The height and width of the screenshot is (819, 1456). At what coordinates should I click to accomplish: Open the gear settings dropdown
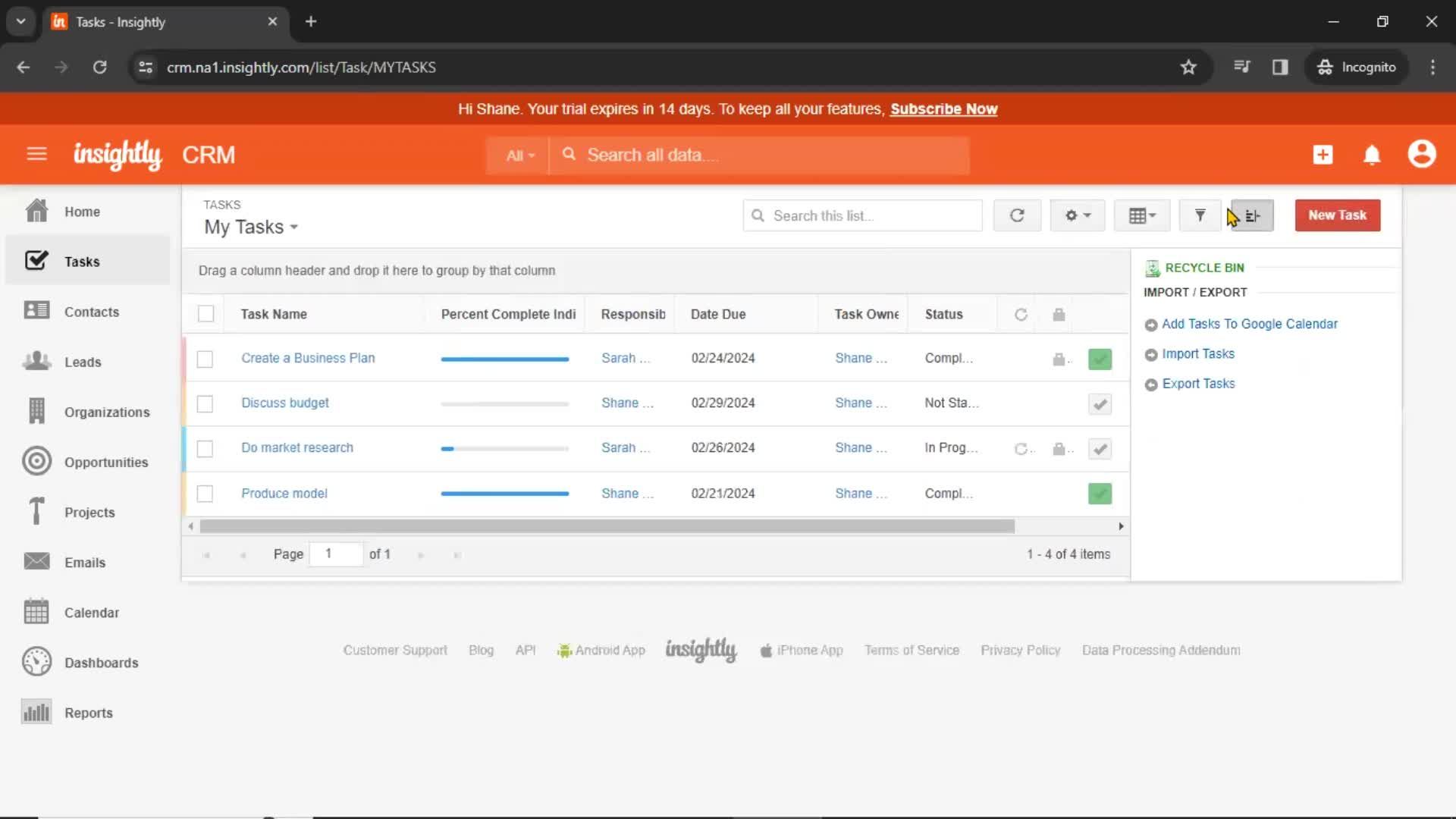tap(1077, 215)
